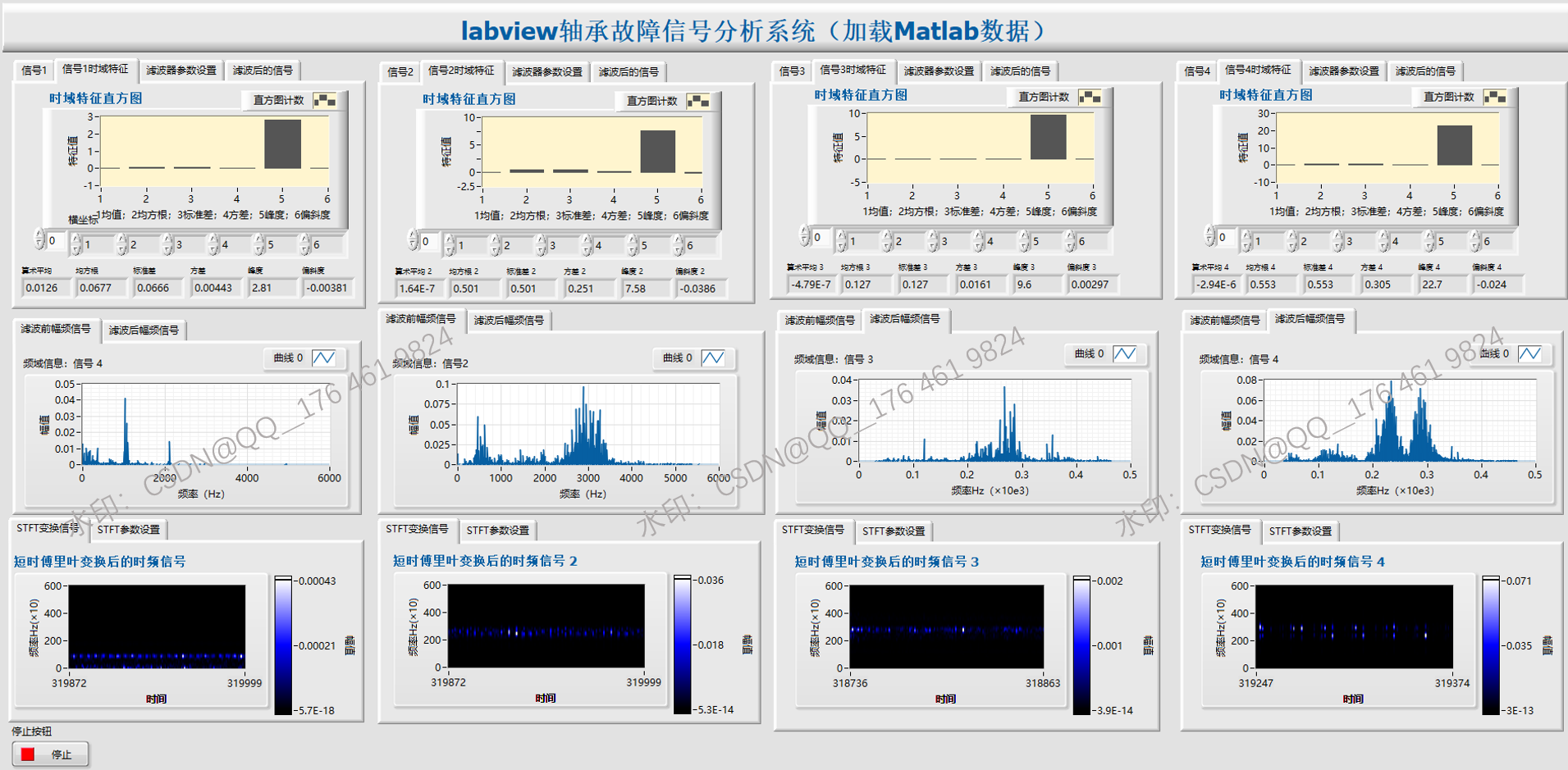Click the 偏斜度 4 value -0.024

click(x=1497, y=285)
